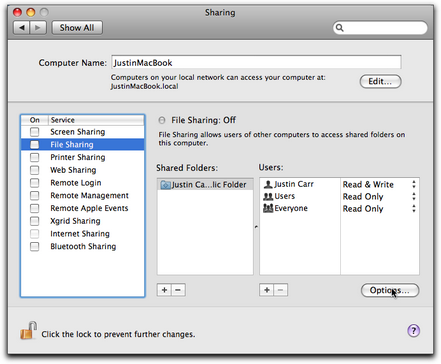Minimize the Sharing window with yellow button

point(31,13)
